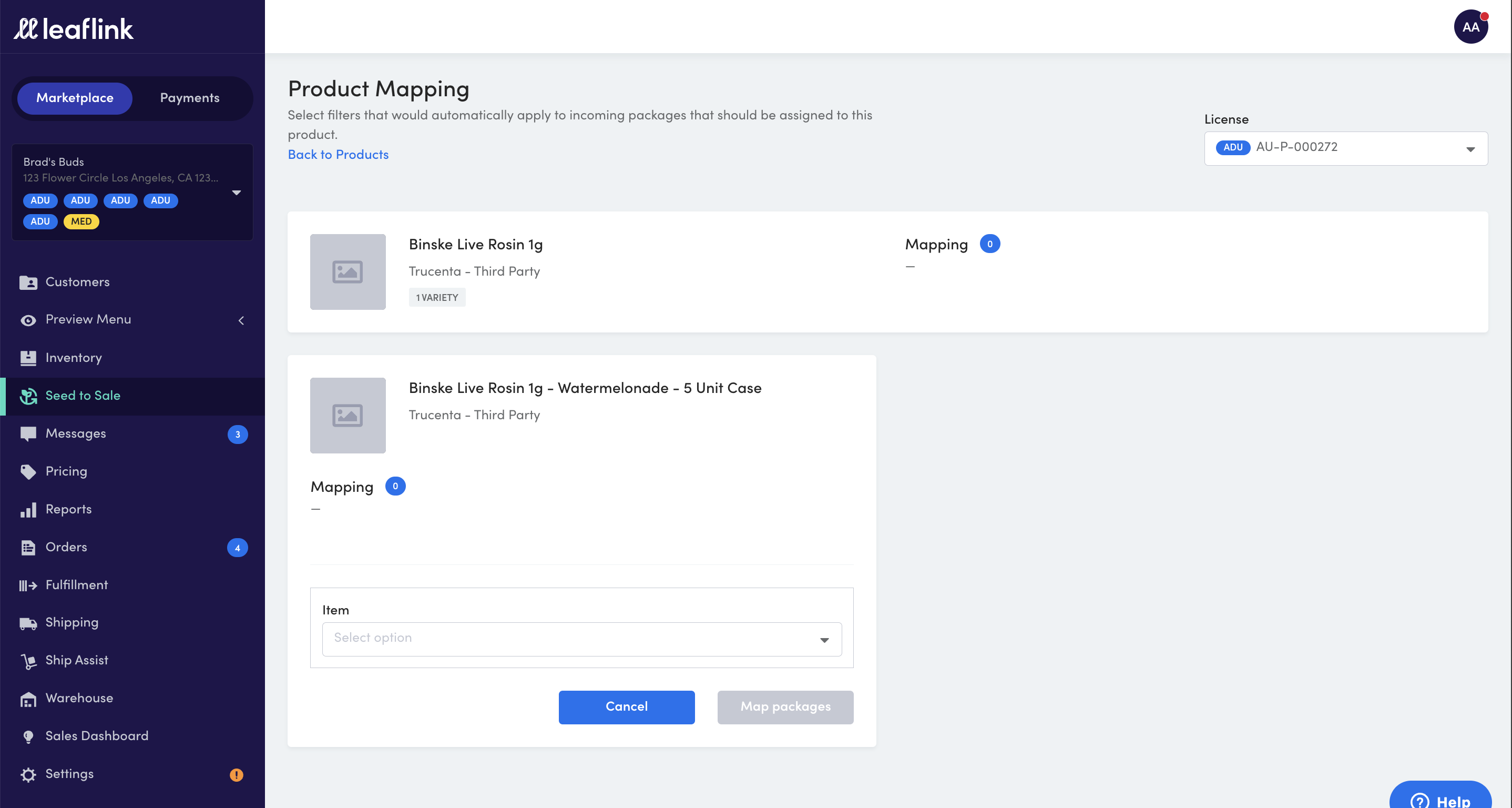Click the Seed to Sale icon

click(x=28, y=396)
